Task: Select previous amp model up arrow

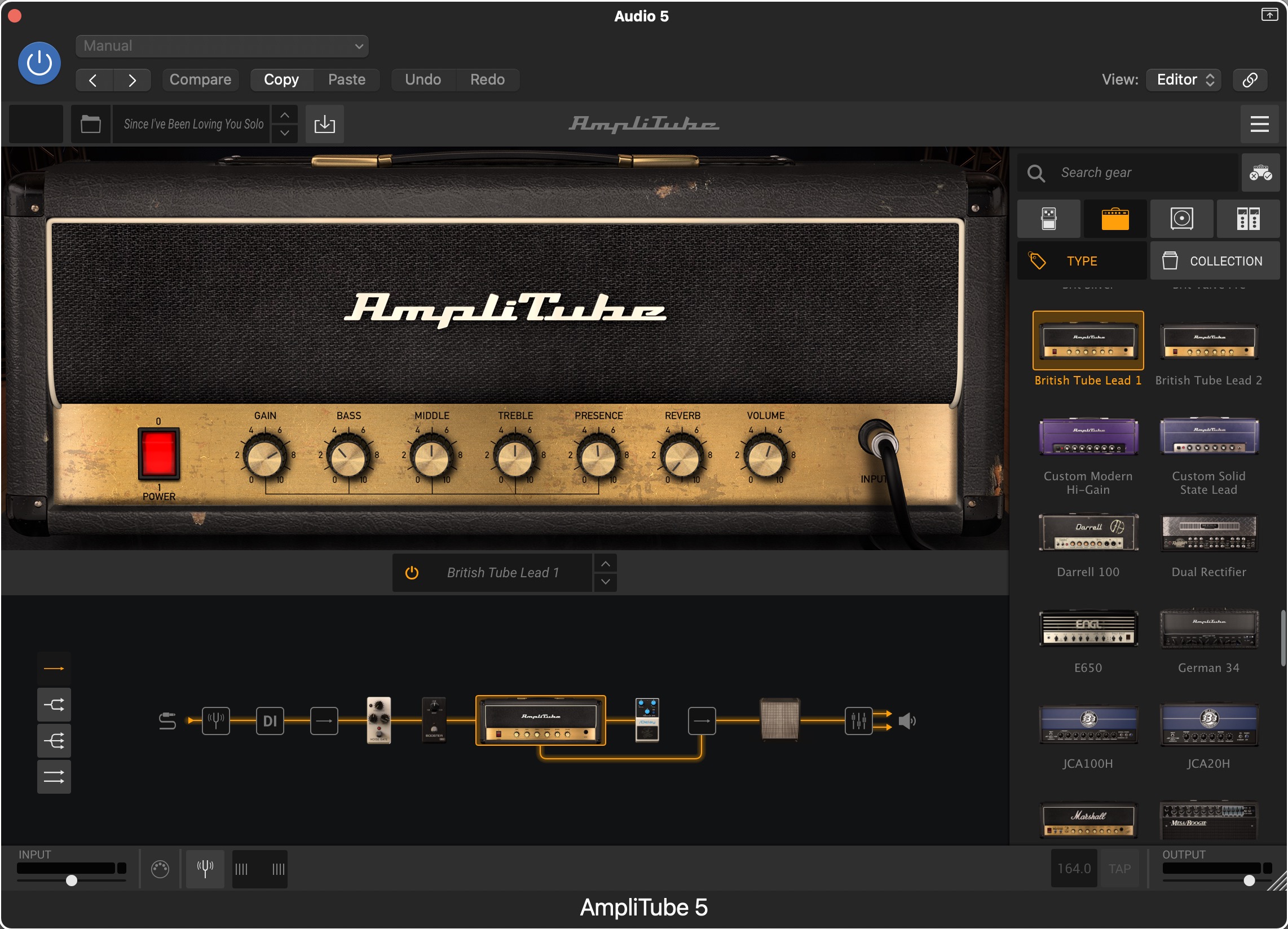Action: point(606,564)
